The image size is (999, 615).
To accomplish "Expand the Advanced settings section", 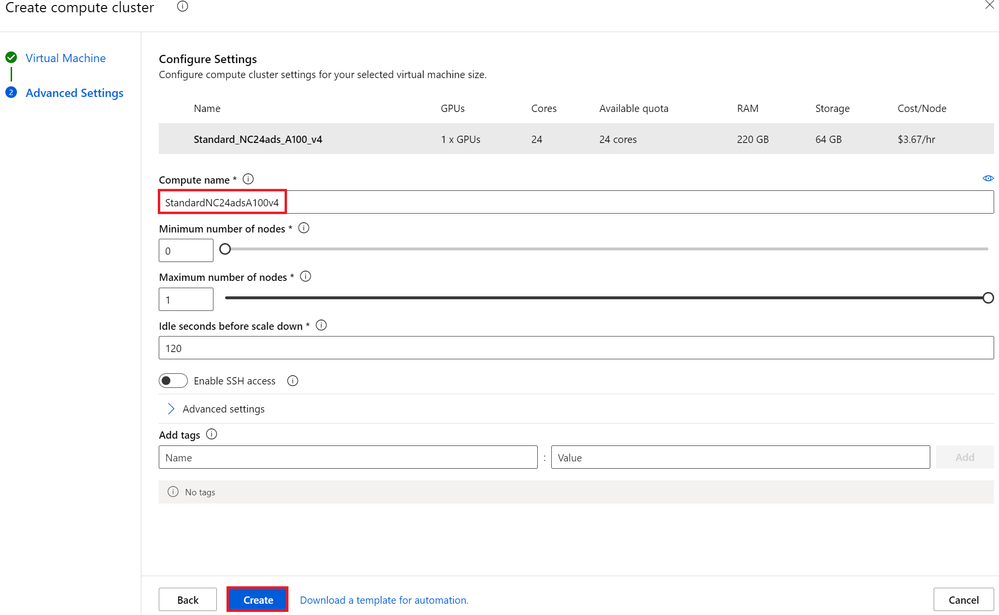I will pyautogui.click(x=216, y=409).
